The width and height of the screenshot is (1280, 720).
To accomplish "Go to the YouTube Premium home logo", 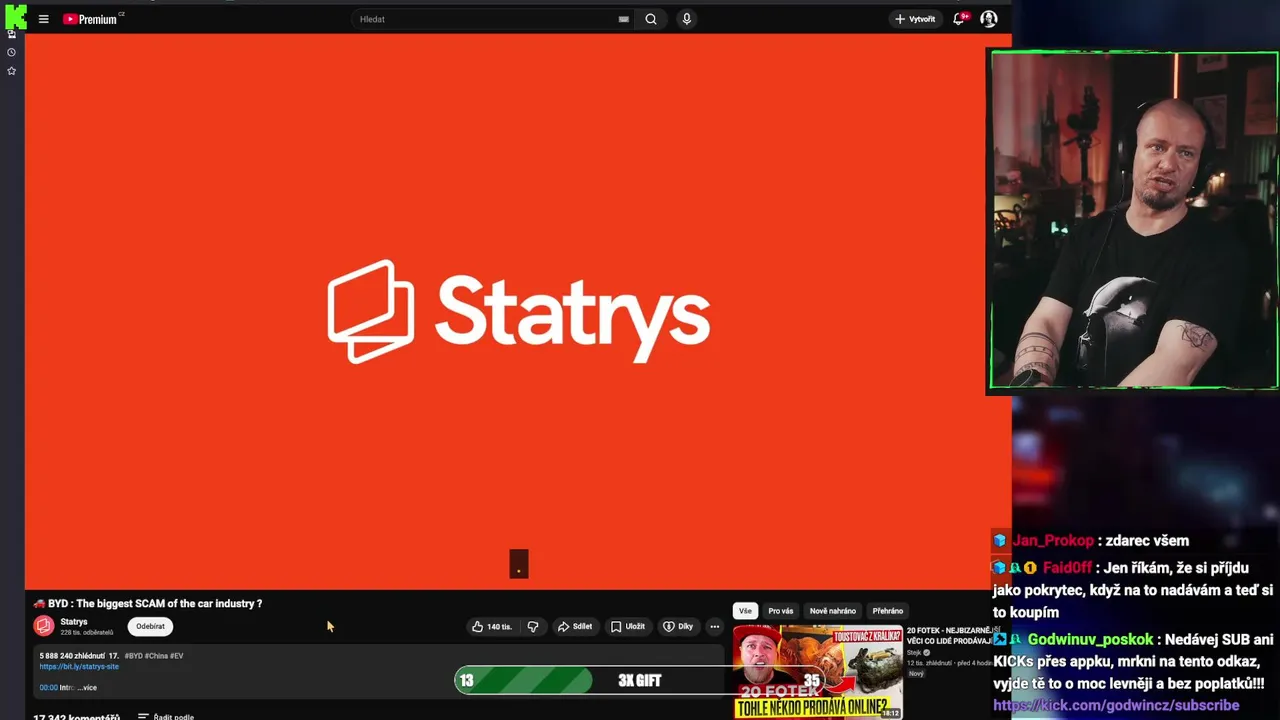I will (92, 19).
